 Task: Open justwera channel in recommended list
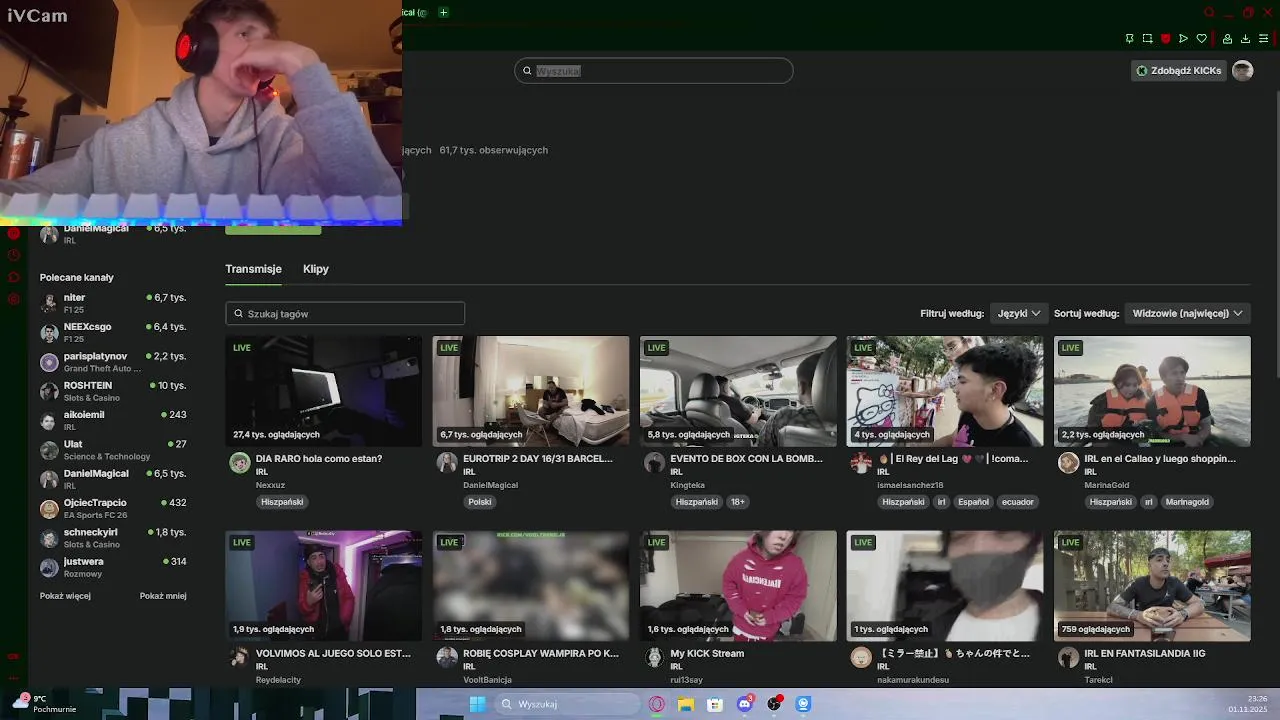(113, 567)
